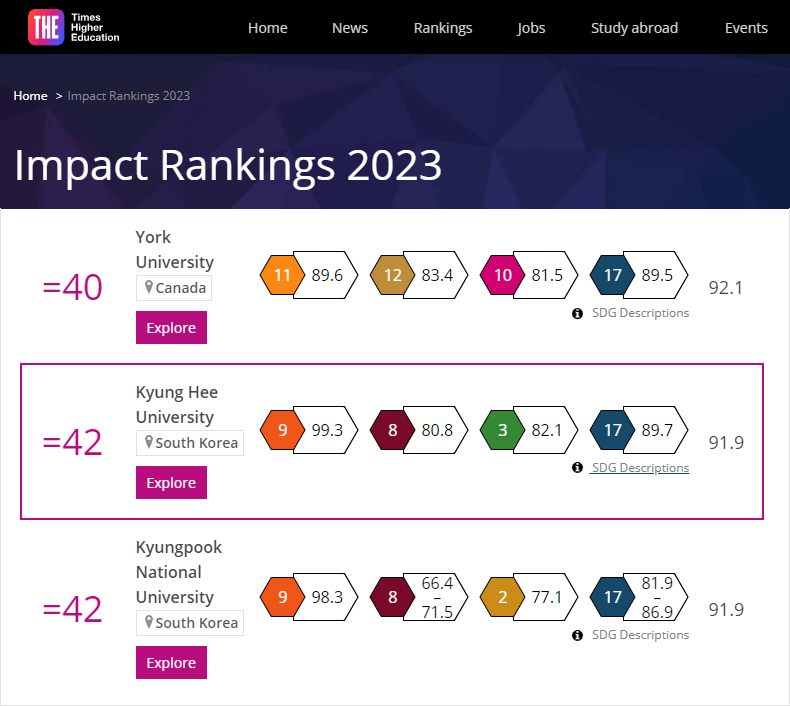
Task: Click the Home breadcrumb link
Action: (30, 96)
